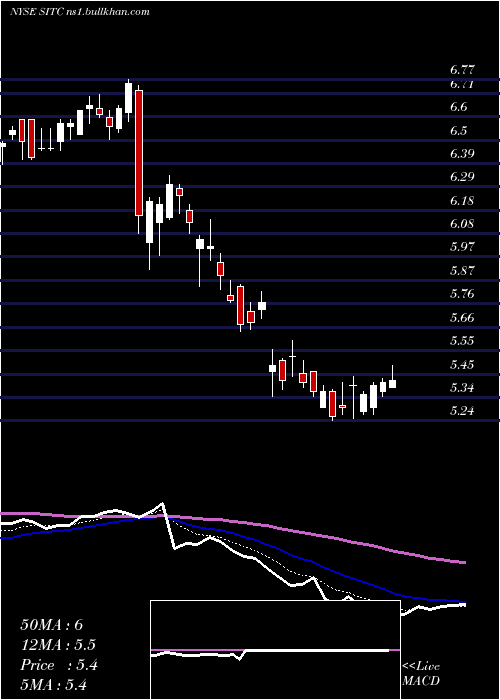Click the 6.29 price axis label
The width and height of the screenshot is (500, 700).
(x=462, y=177)
